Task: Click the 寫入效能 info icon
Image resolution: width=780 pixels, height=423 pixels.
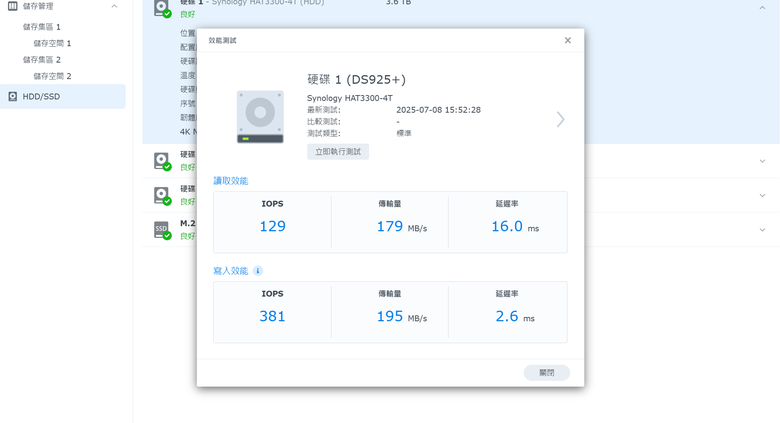Action: coord(258,271)
